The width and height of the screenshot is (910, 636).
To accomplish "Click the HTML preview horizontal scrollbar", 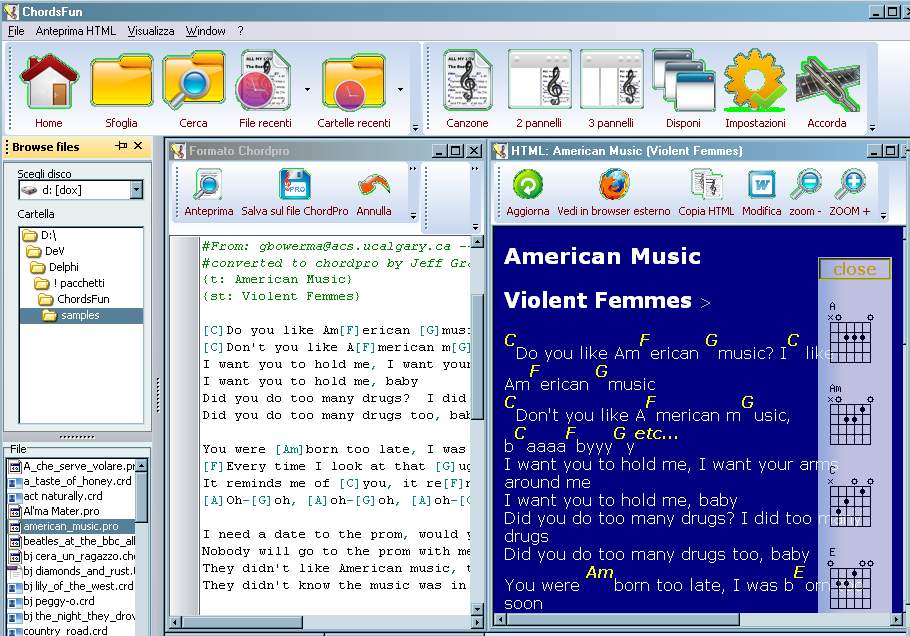I will point(696,620).
